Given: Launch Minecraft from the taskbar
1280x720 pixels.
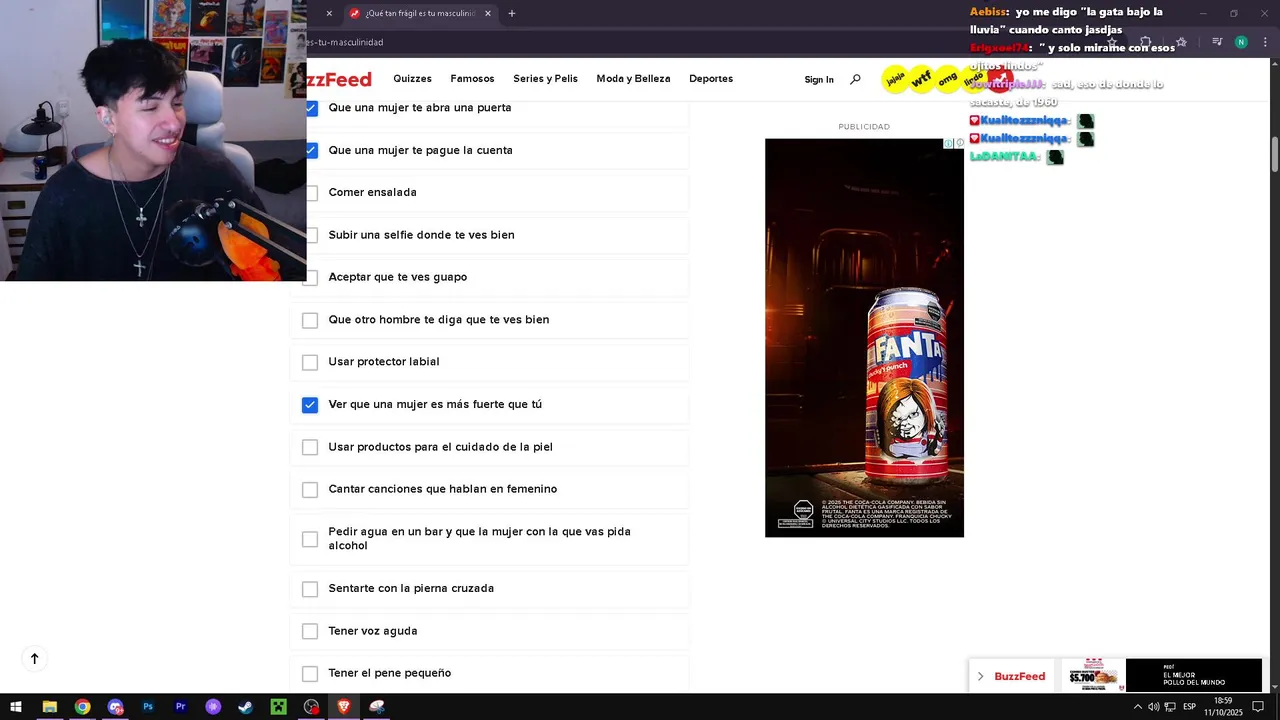Looking at the screenshot, I should pyautogui.click(x=278, y=707).
